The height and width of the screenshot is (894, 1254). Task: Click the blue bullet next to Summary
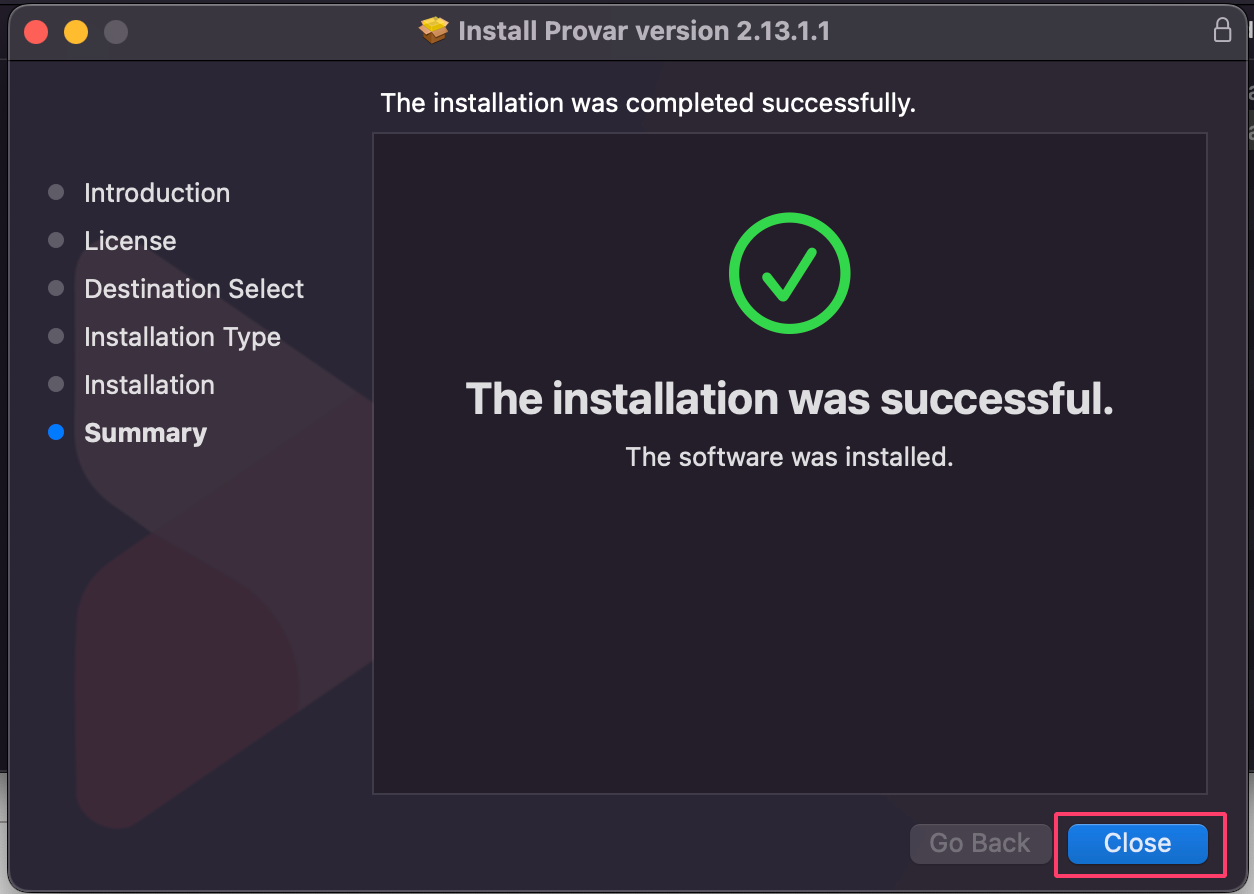56,432
